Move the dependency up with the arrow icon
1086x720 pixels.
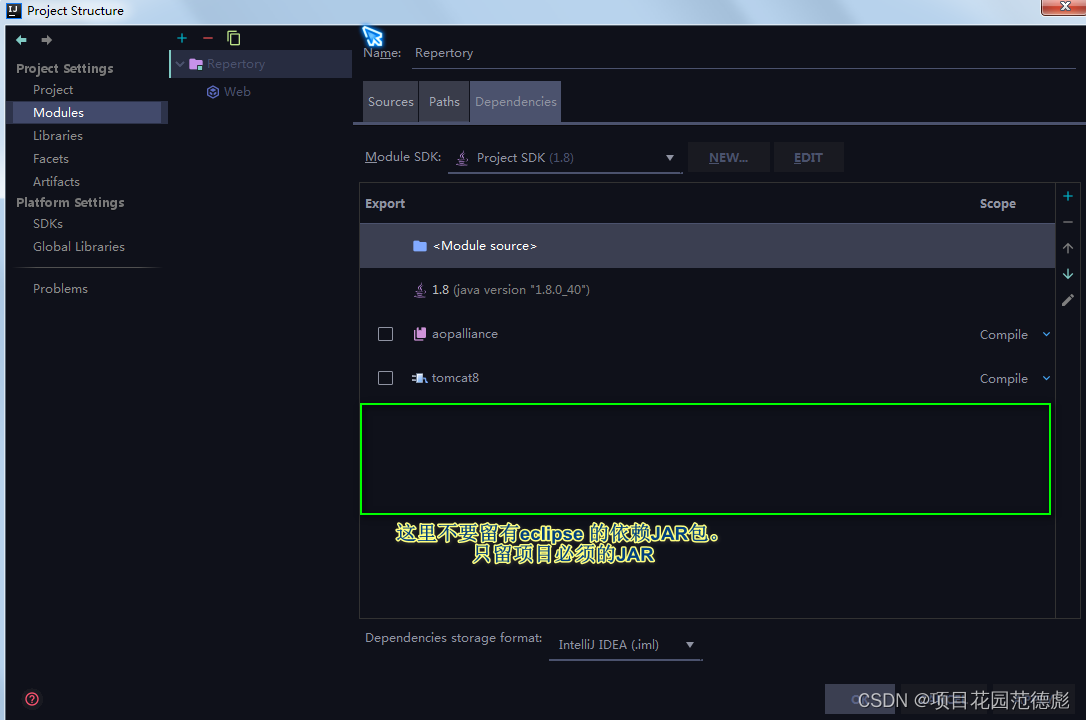coord(1068,248)
